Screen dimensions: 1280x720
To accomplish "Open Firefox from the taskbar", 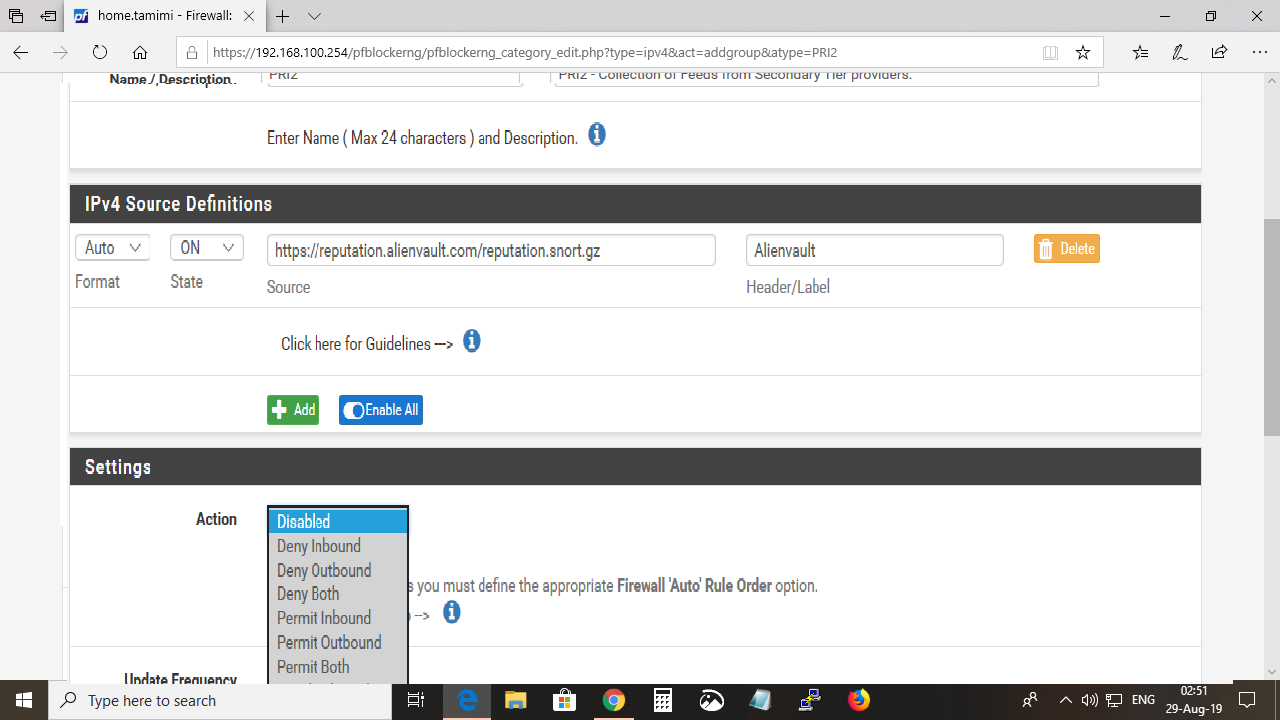I will pos(859,700).
